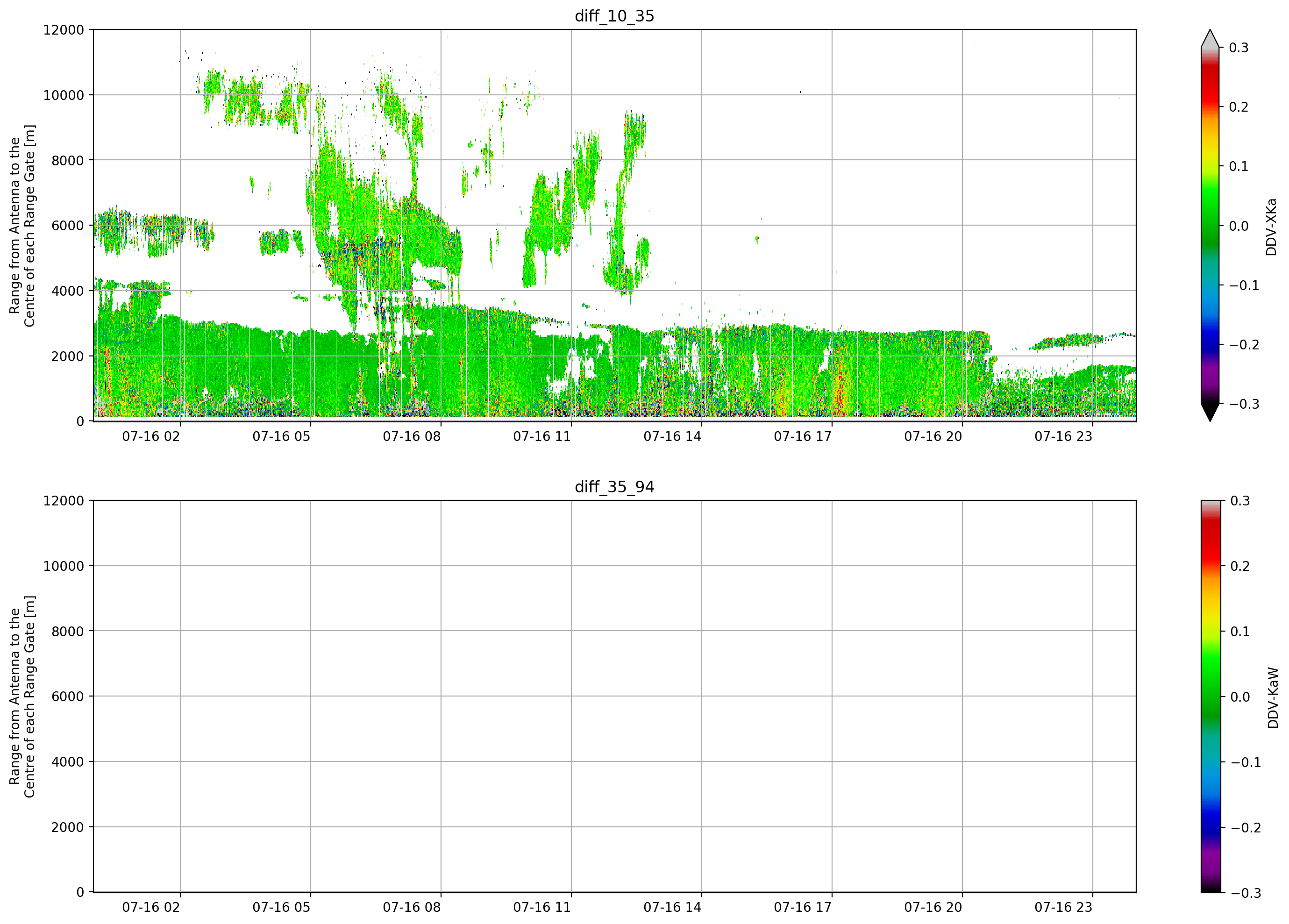Click the upper arrow of the top colorbar

(1210, 39)
